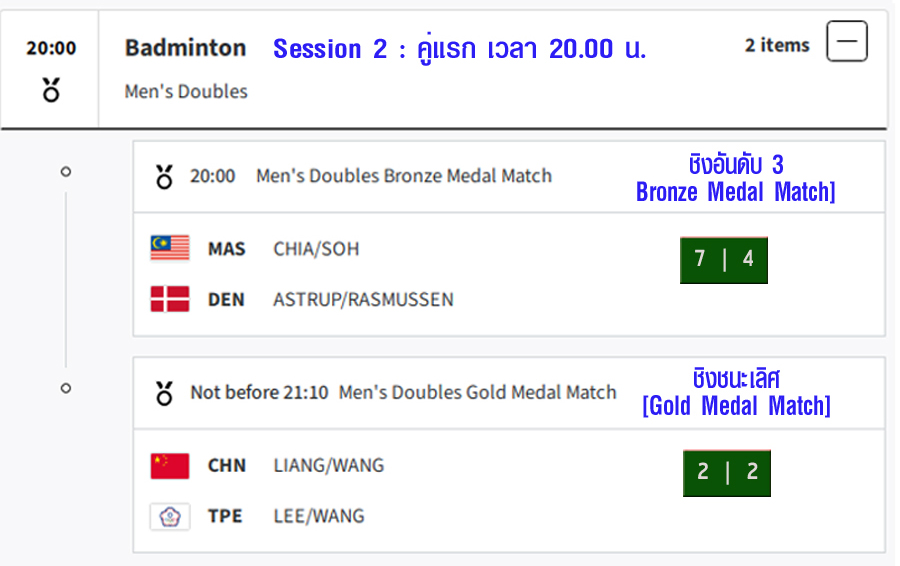Collapse the Badminton session with minus button
This screenshot has width=900, height=566.
847,41
